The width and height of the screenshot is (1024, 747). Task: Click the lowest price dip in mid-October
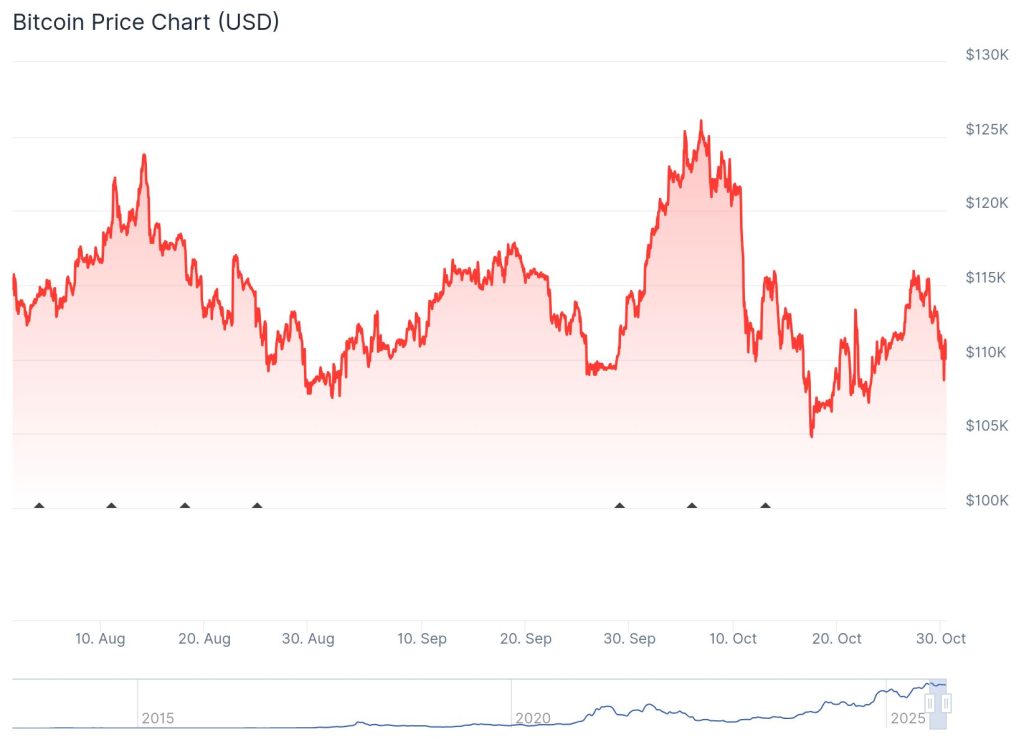click(811, 436)
